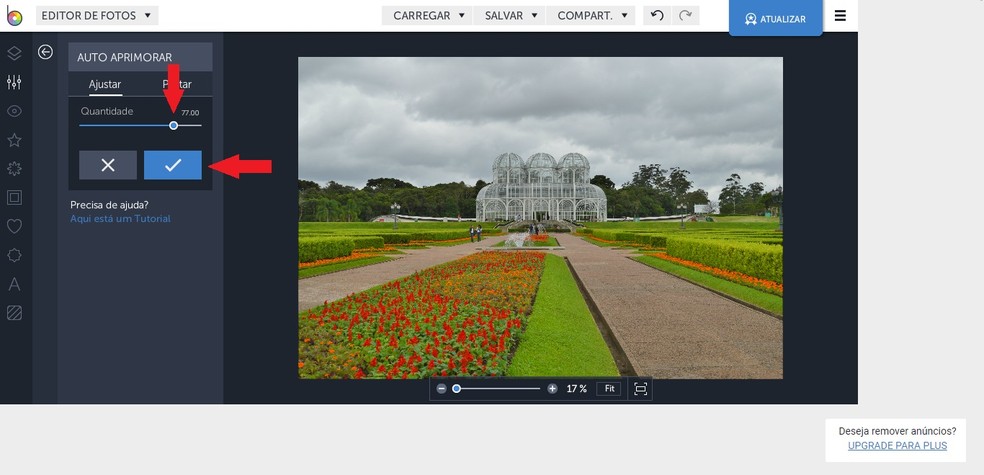Screen dimensions: 984x475
Task: Cancel Auto Aprimorar with the X button
Action: (x=108, y=165)
